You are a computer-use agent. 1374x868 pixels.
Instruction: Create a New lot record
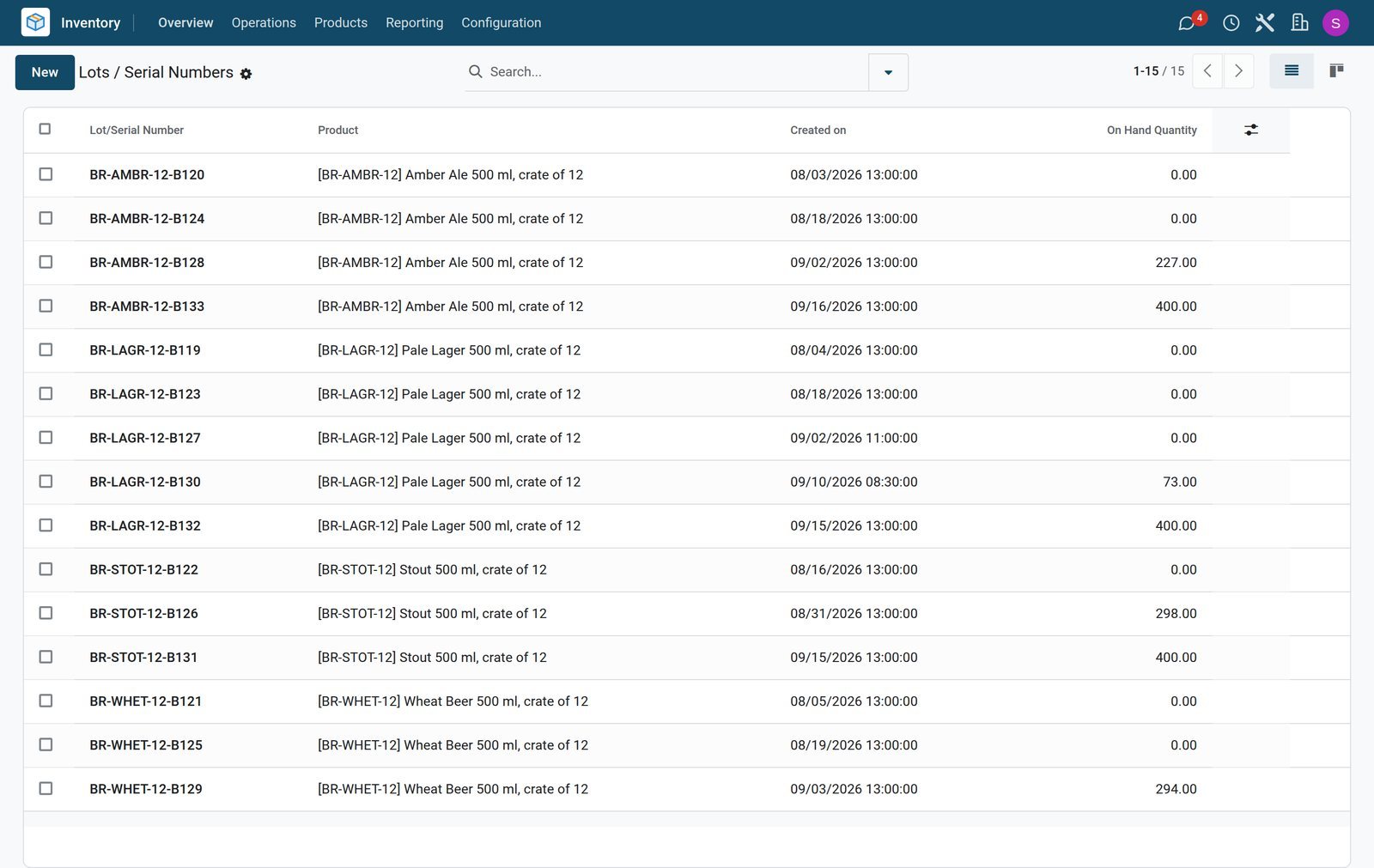click(45, 72)
